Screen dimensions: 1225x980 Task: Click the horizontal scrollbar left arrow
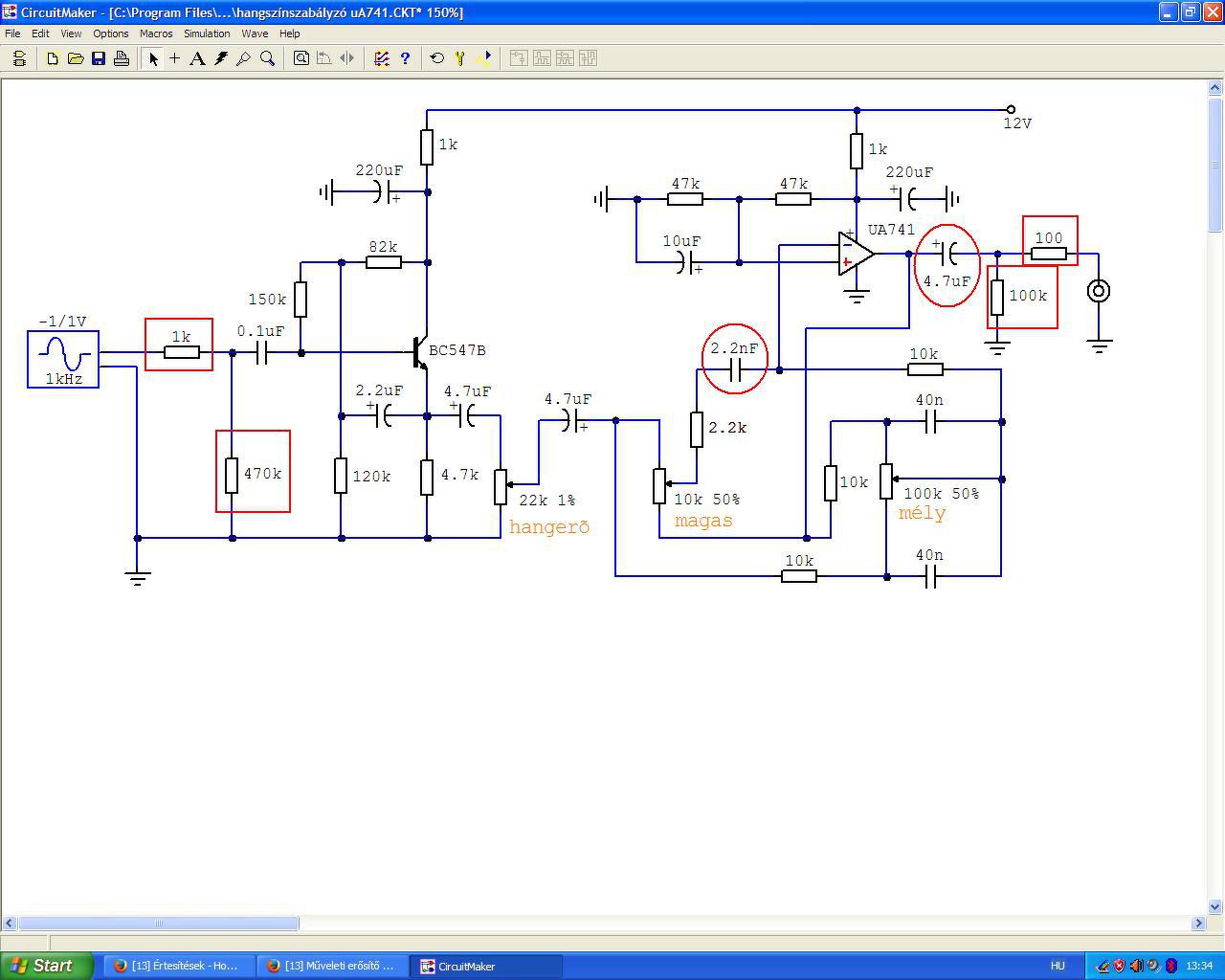coord(10,924)
